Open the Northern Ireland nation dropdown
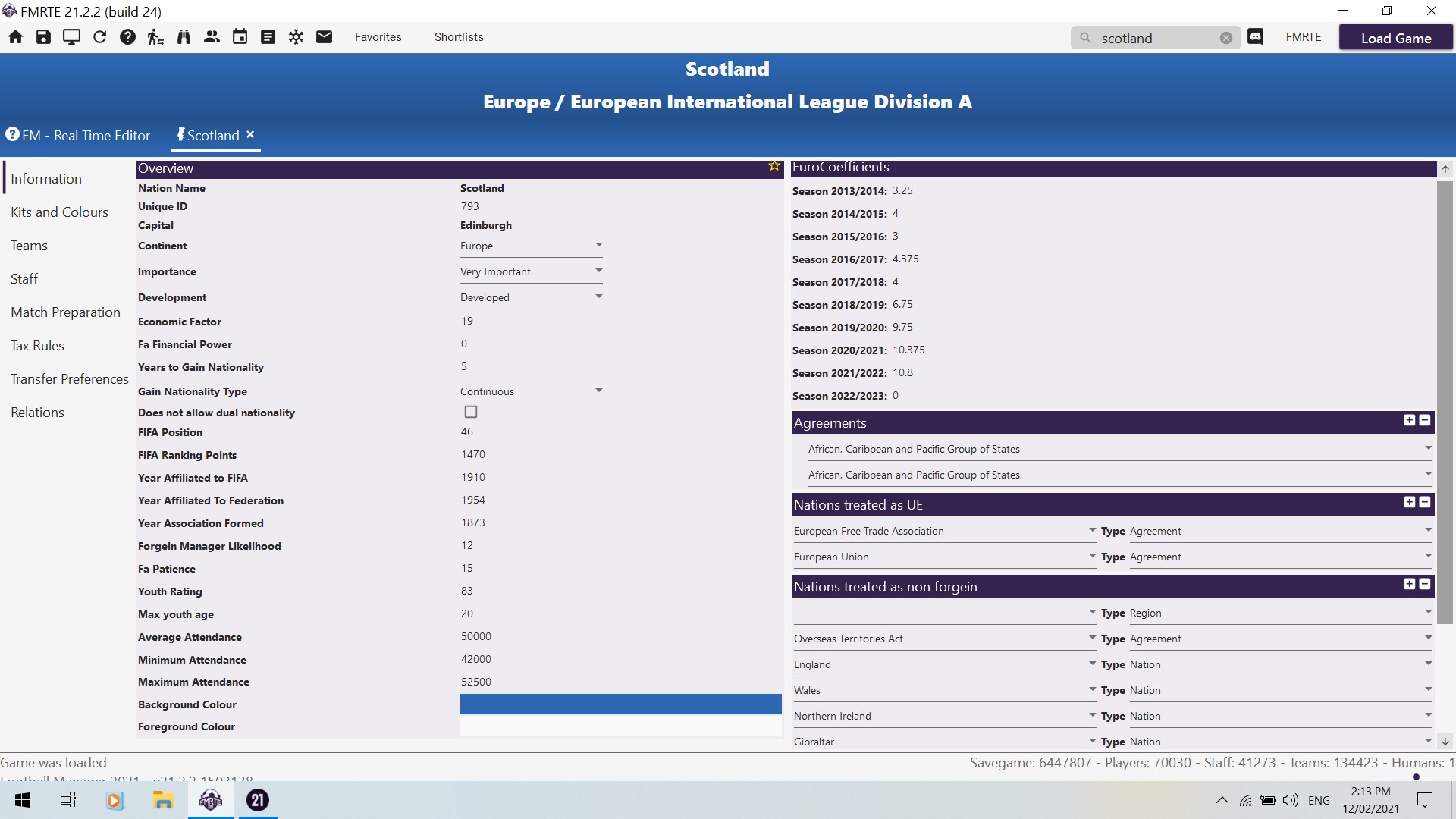The image size is (1456, 819). tap(945, 716)
